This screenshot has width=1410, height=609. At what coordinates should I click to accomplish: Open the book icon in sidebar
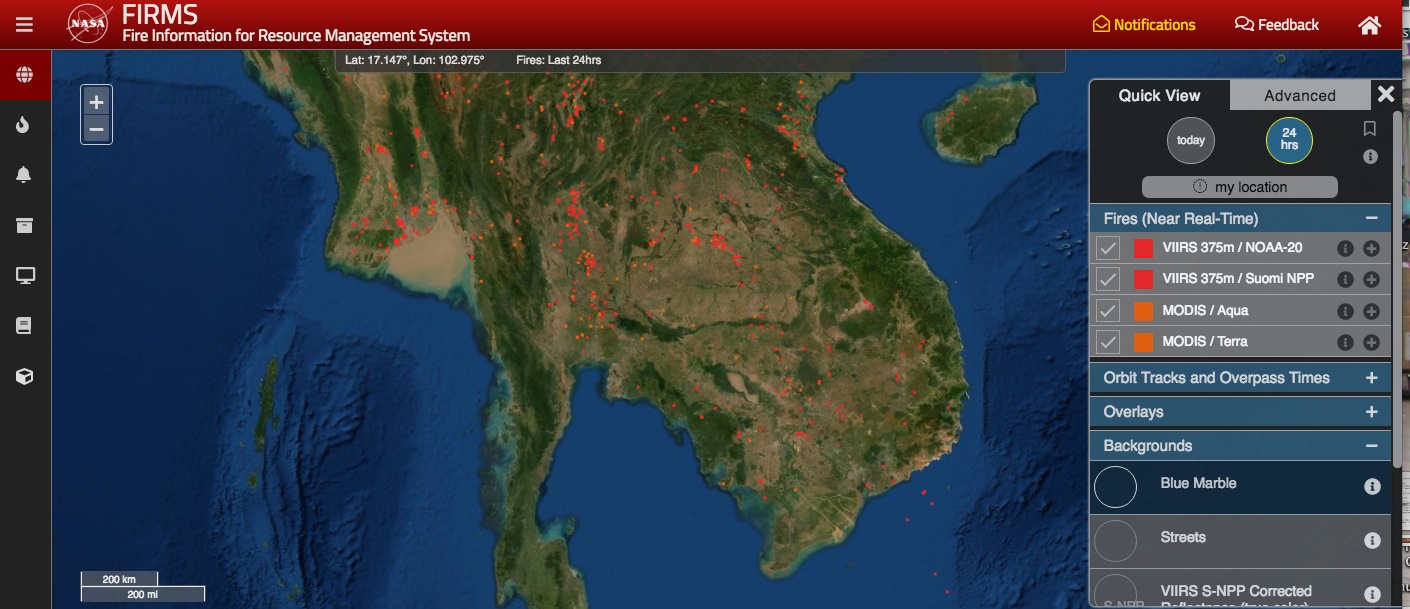coord(25,325)
